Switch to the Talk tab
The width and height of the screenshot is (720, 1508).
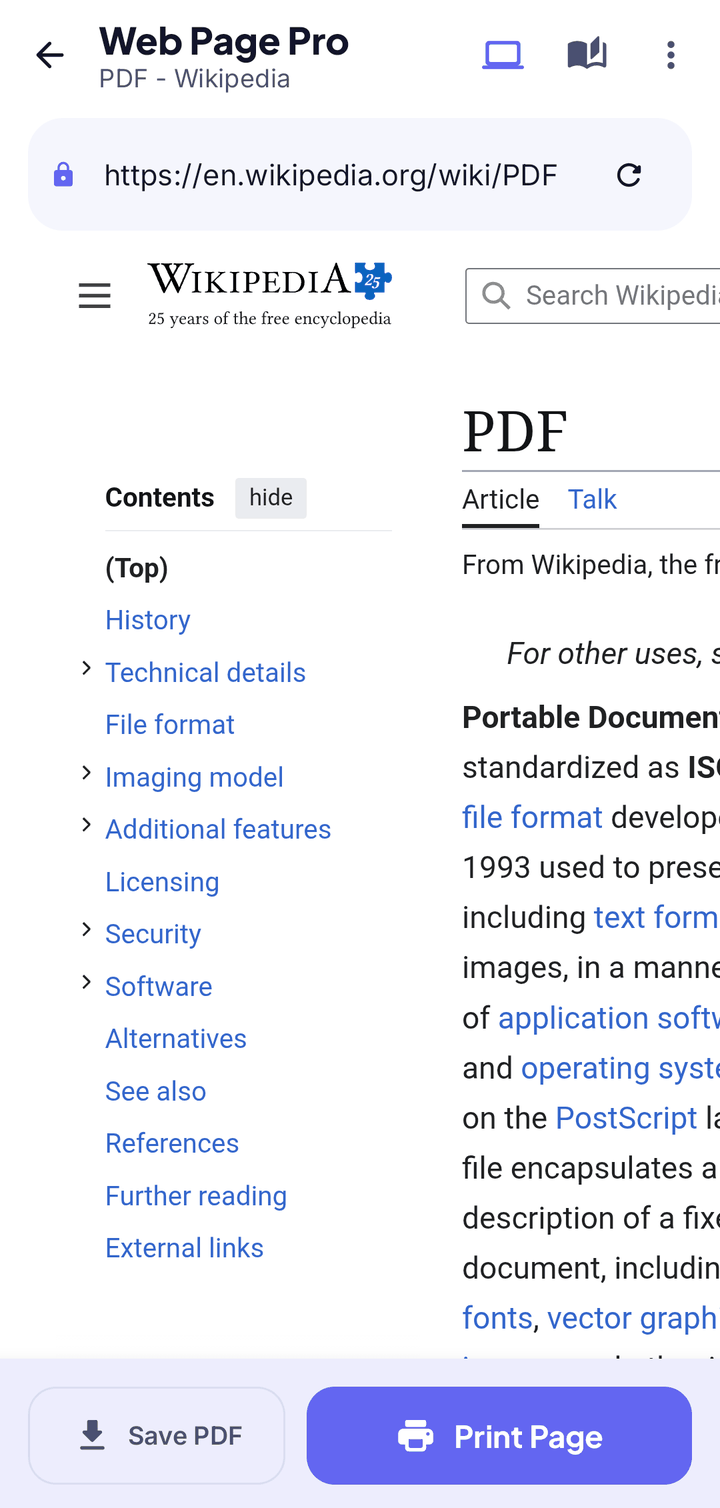(592, 499)
